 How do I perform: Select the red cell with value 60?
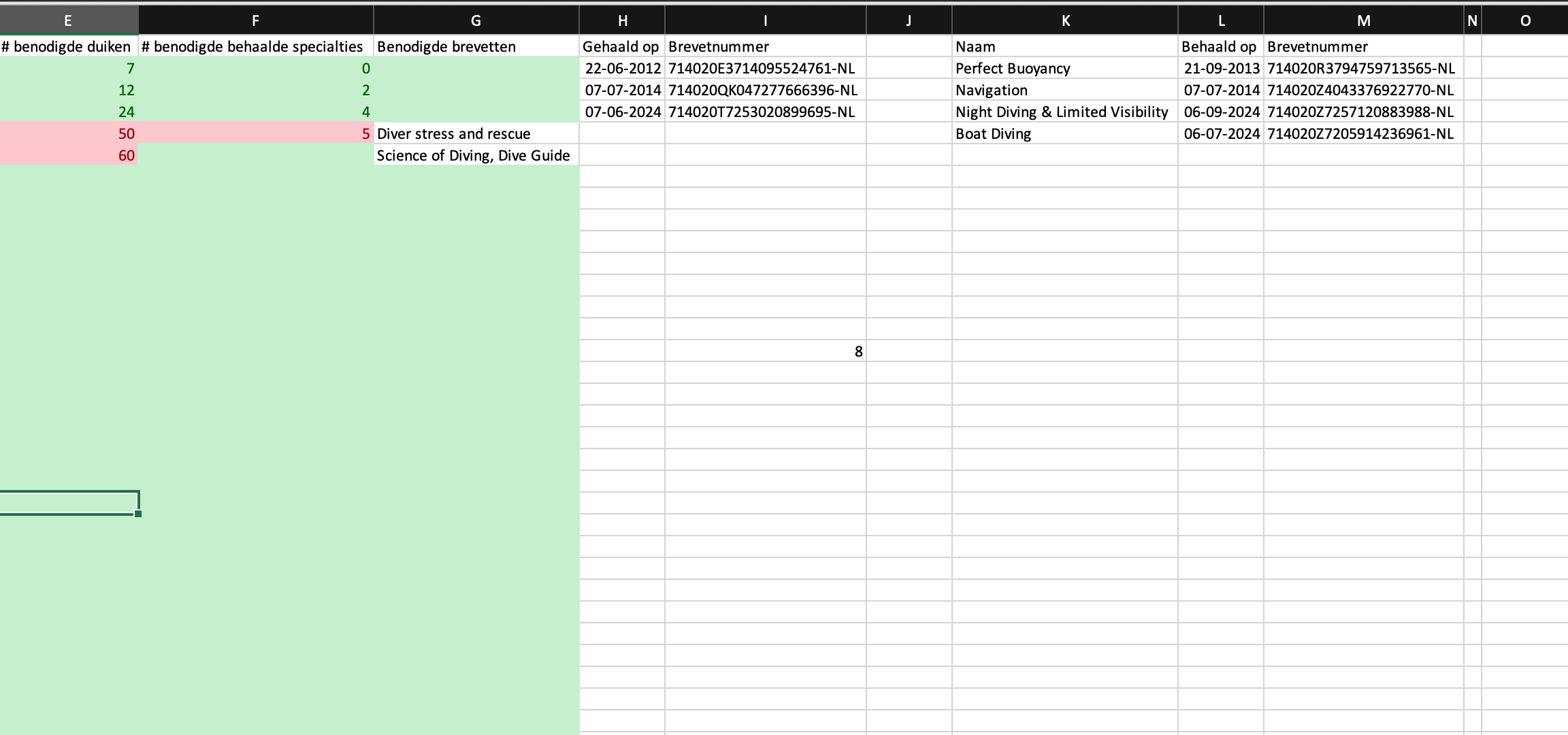pyautogui.click(x=69, y=155)
